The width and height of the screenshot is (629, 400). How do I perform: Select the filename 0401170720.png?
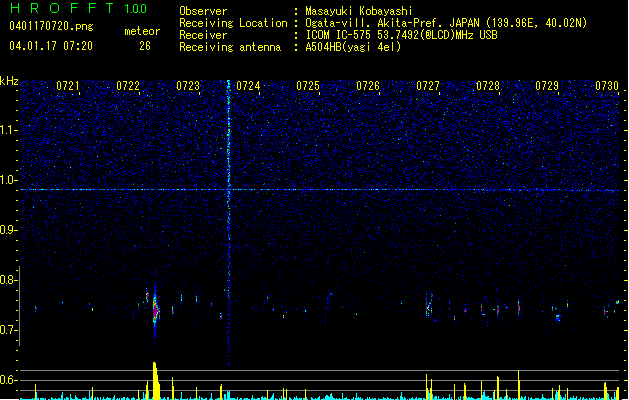pos(51,26)
